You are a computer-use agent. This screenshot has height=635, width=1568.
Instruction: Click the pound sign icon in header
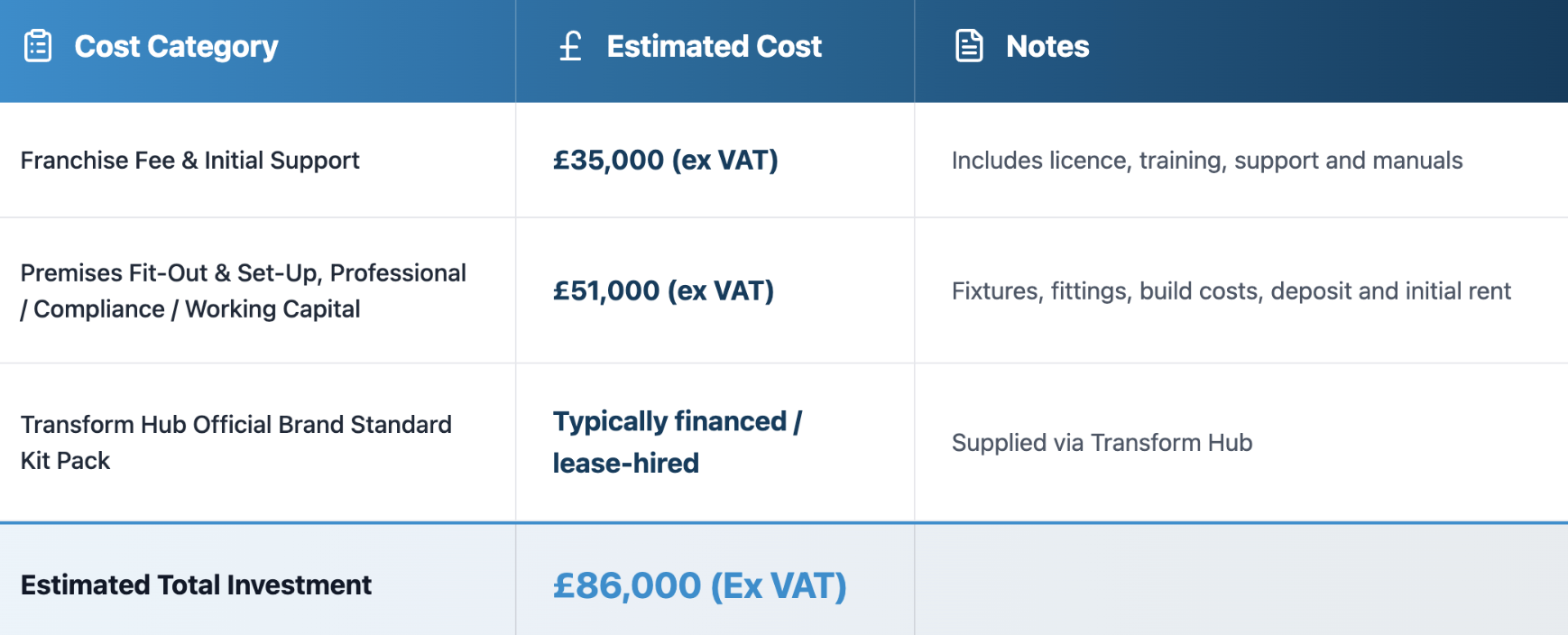pos(570,46)
